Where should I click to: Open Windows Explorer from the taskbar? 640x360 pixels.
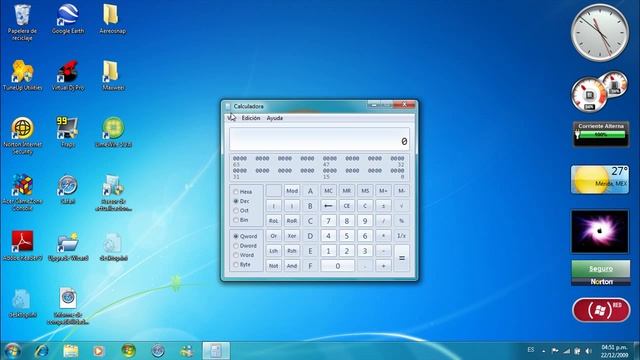(71, 351)
